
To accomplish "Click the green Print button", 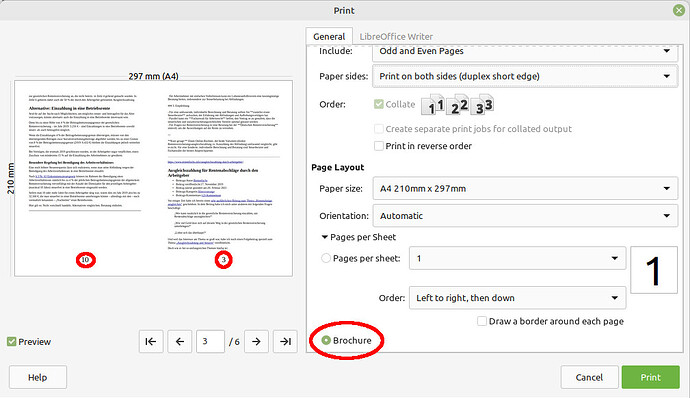I will [x=650, y=377].
